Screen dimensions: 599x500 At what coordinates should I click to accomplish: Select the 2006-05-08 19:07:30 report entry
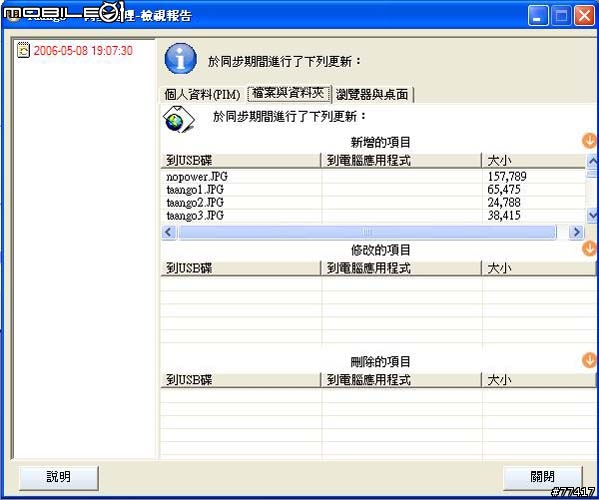83,51
